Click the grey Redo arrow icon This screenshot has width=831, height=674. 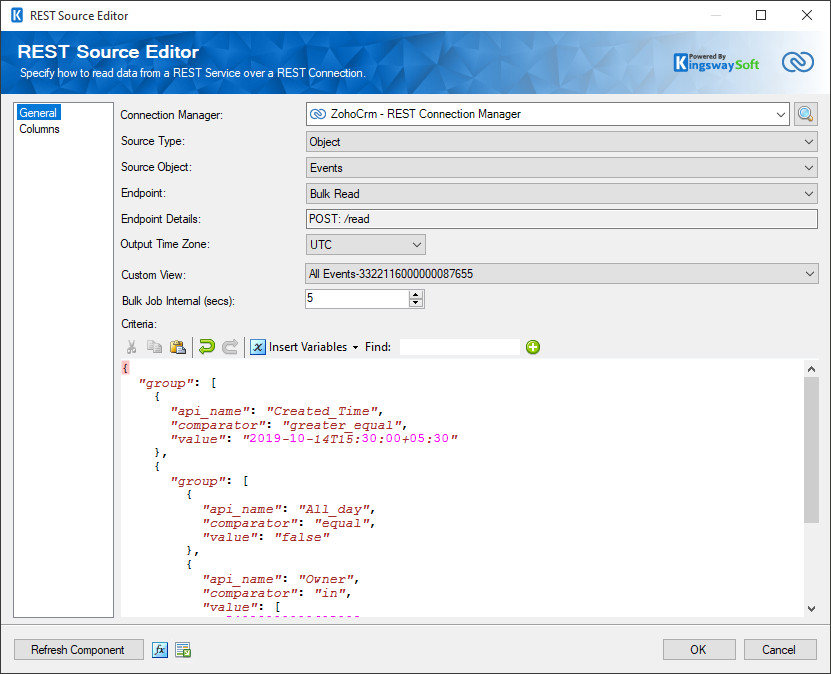[230, 347]
